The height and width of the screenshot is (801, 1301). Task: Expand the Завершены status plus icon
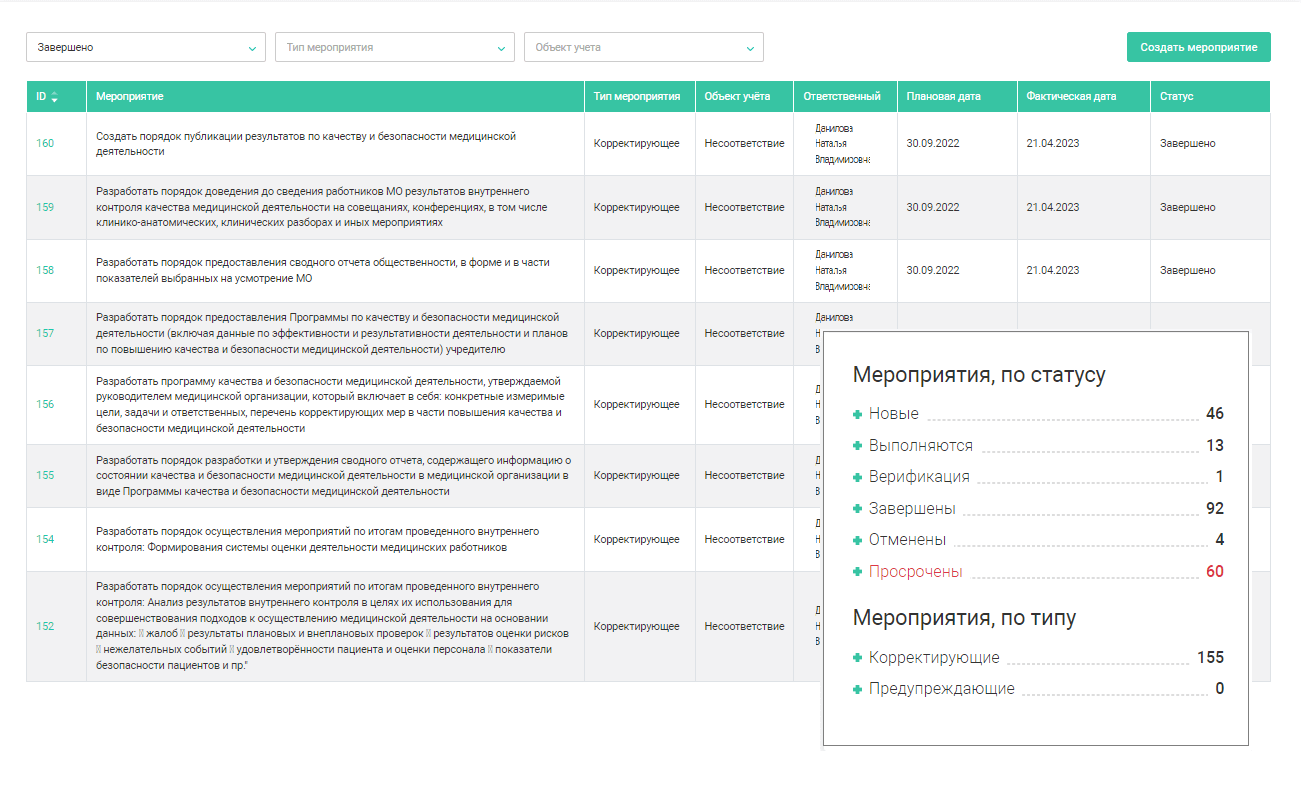point(857,509)
